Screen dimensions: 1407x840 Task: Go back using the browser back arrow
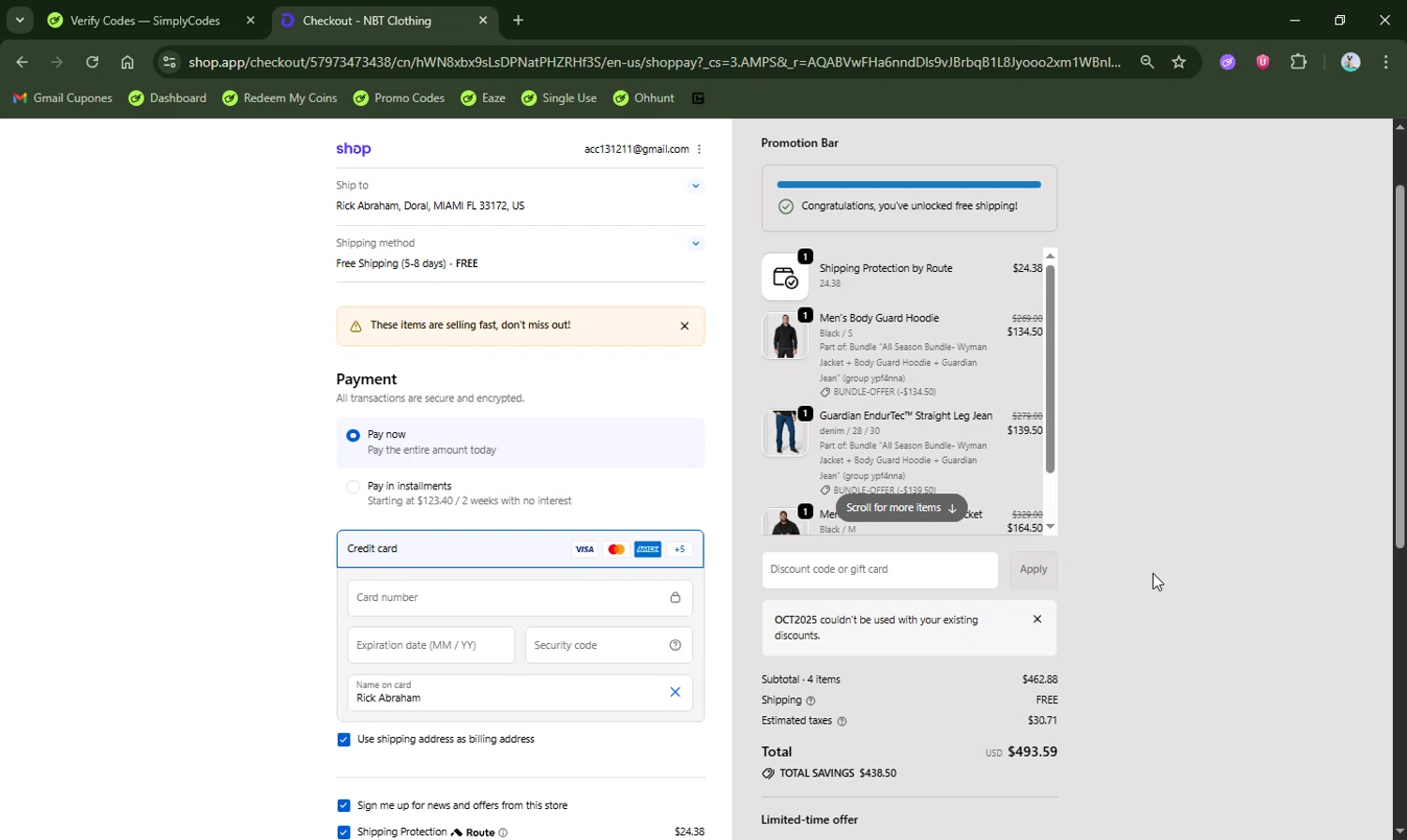[22, 62]
